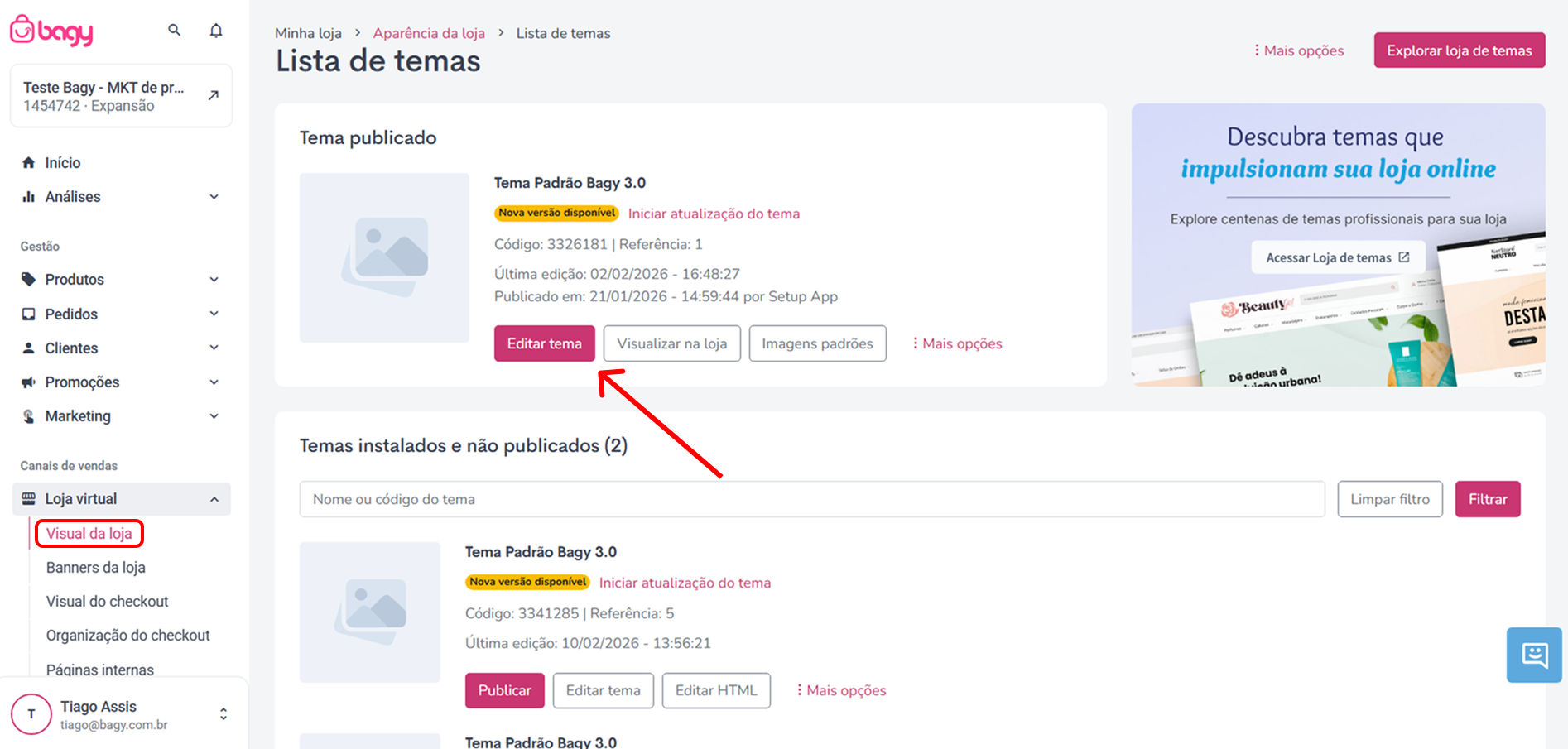Focus the Nome ou código do tema field
The width and height of the screenshot is (1568, 749).
click(812, 499)
